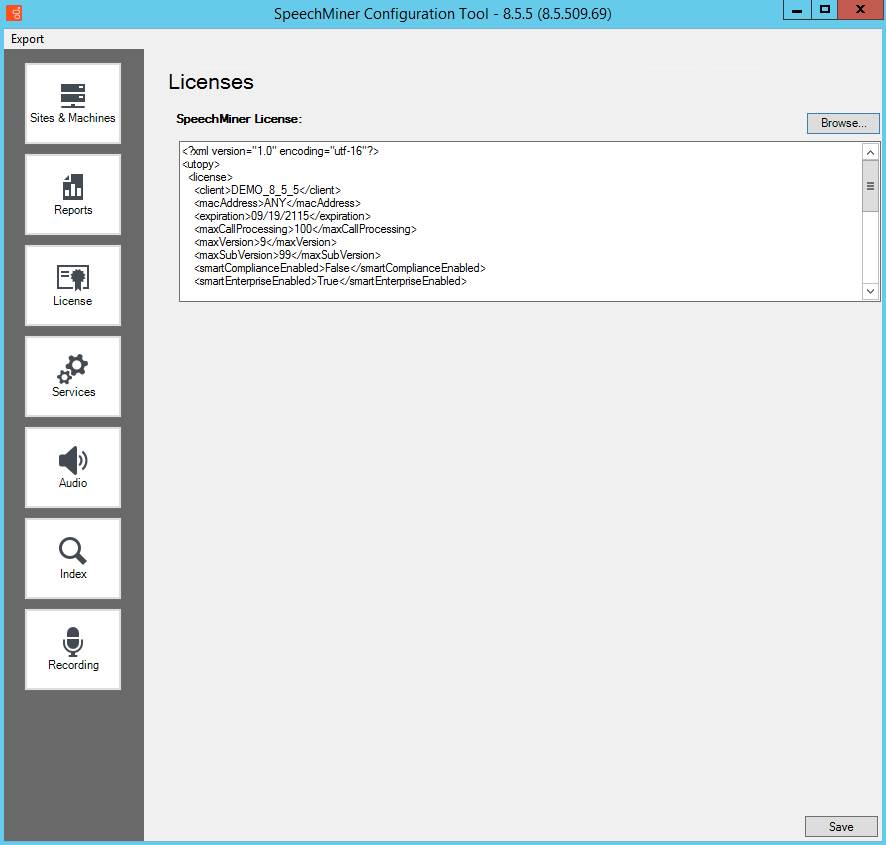Click the expiration date line in license

click(282, 216)
